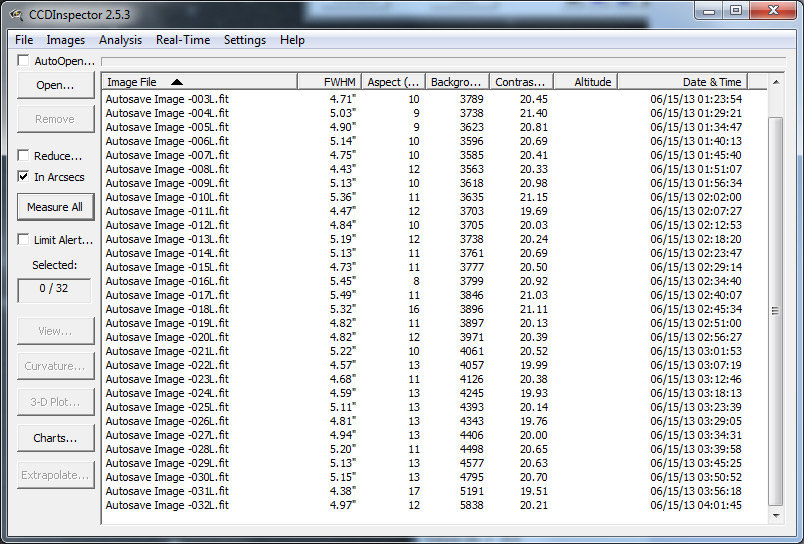The width and height of the screenshot is (804, 544).
Task: Select row Autosave Image -016L.fit
Action: (434, 281)
